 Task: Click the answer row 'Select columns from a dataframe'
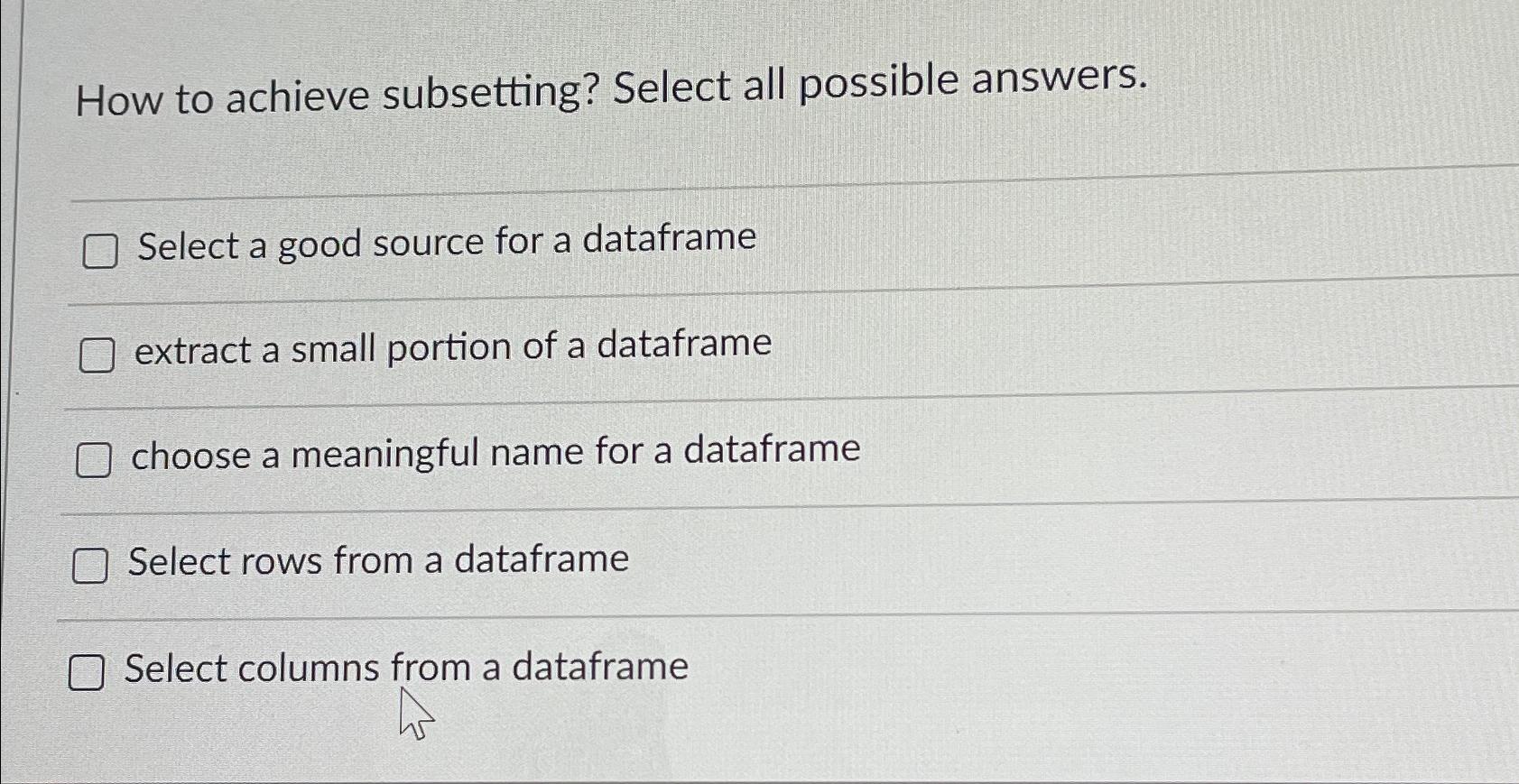pyautogui.click(x=406, y=668)
